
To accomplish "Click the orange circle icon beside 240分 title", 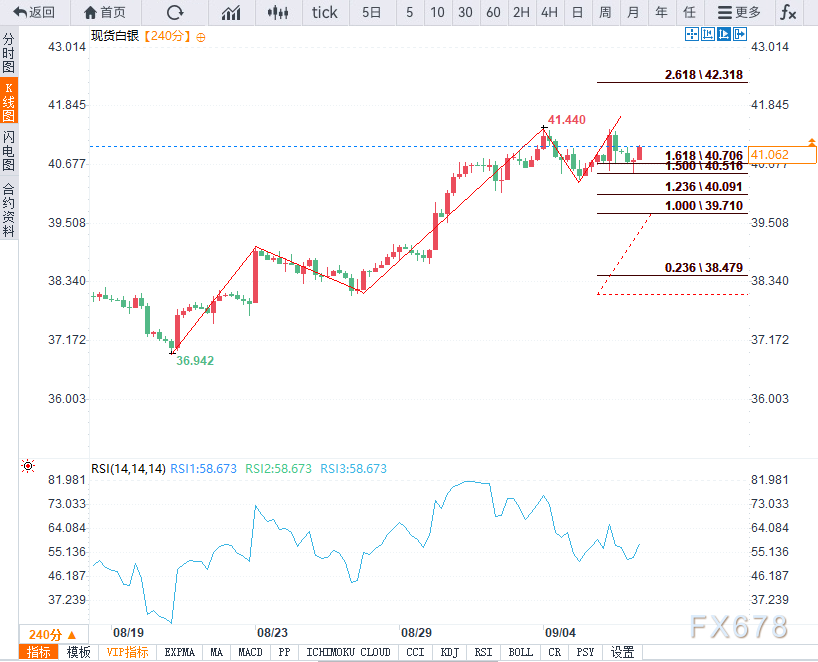I will (x=201, y=36).
